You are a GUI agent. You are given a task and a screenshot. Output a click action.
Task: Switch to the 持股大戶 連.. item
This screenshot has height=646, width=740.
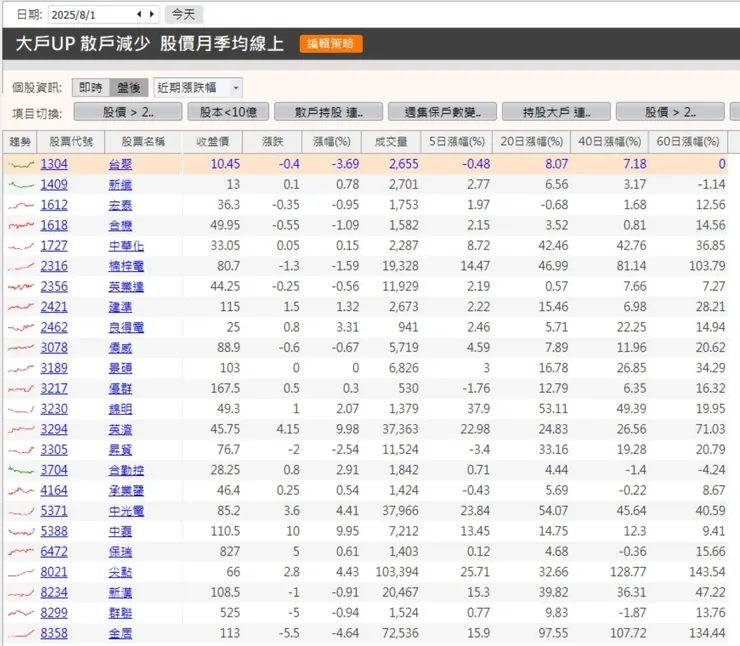556,112
